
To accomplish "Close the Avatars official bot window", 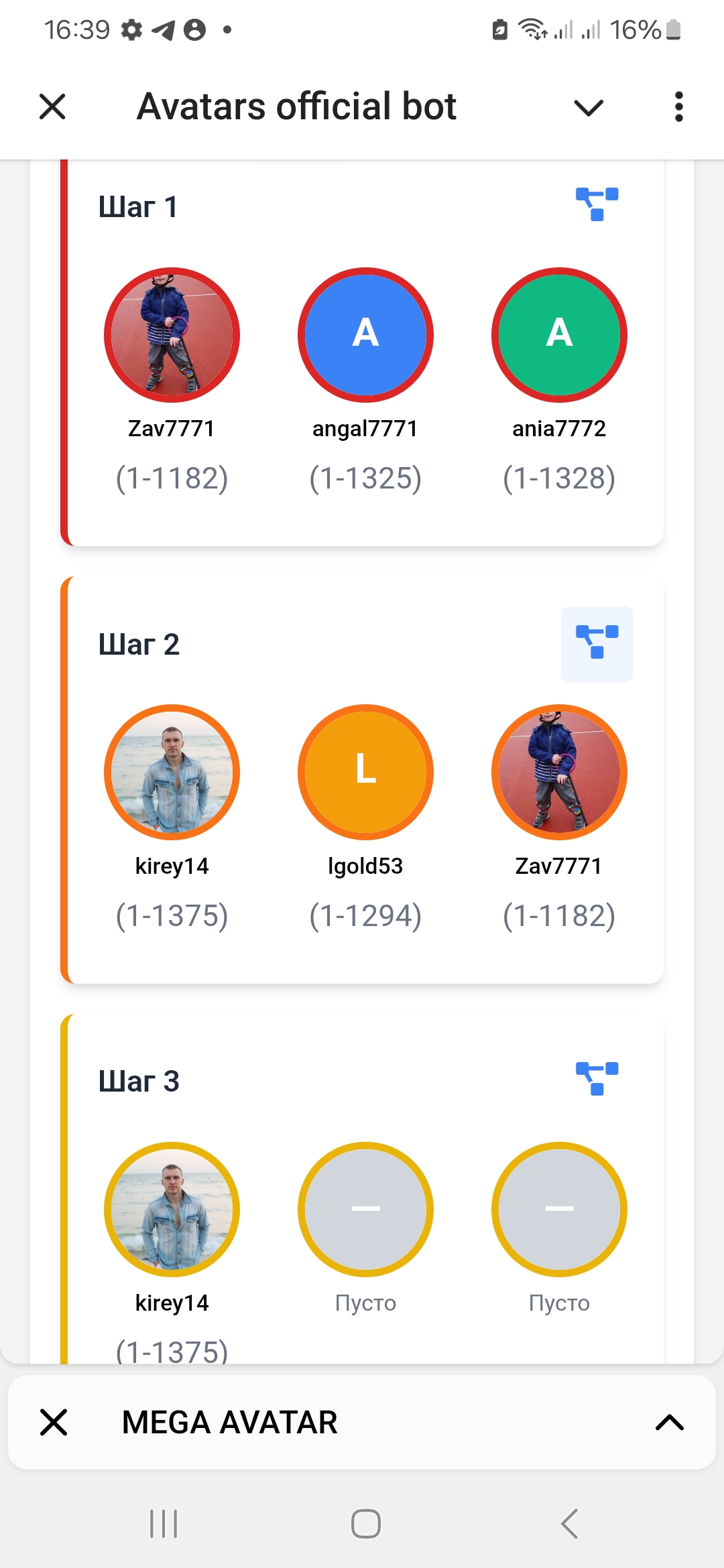I will click(52, 107).
